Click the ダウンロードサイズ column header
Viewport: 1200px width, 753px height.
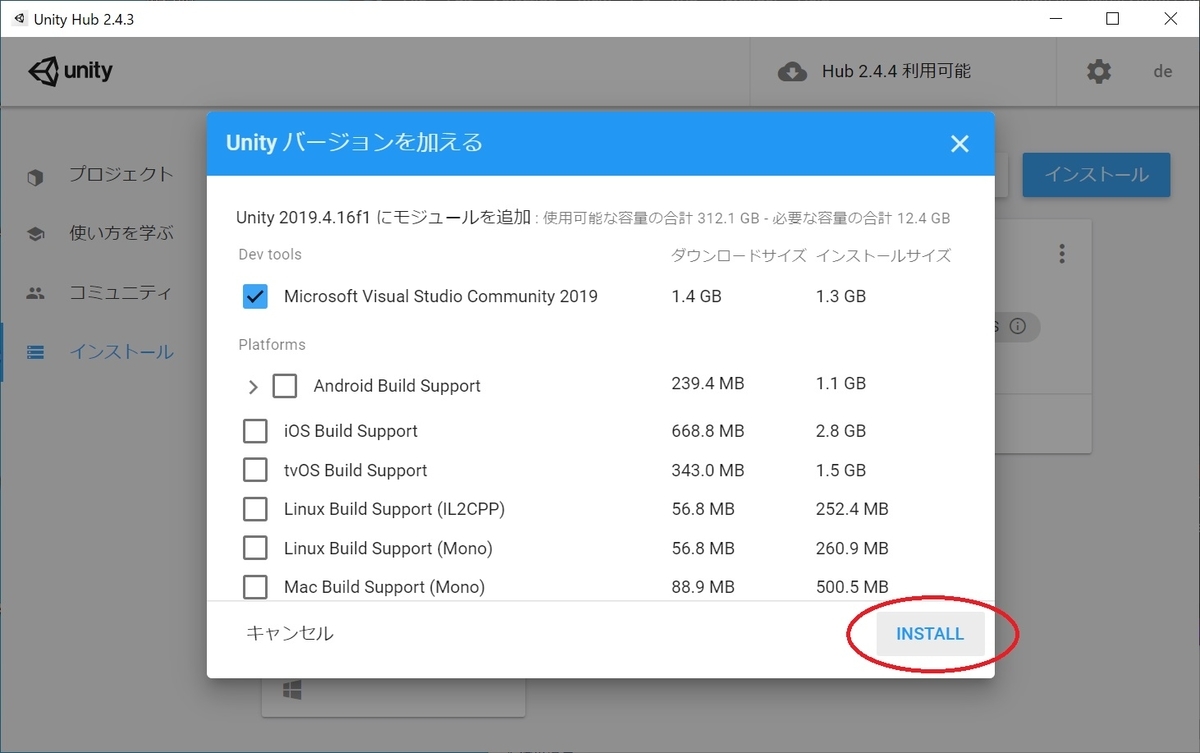[x=739, y=255]
